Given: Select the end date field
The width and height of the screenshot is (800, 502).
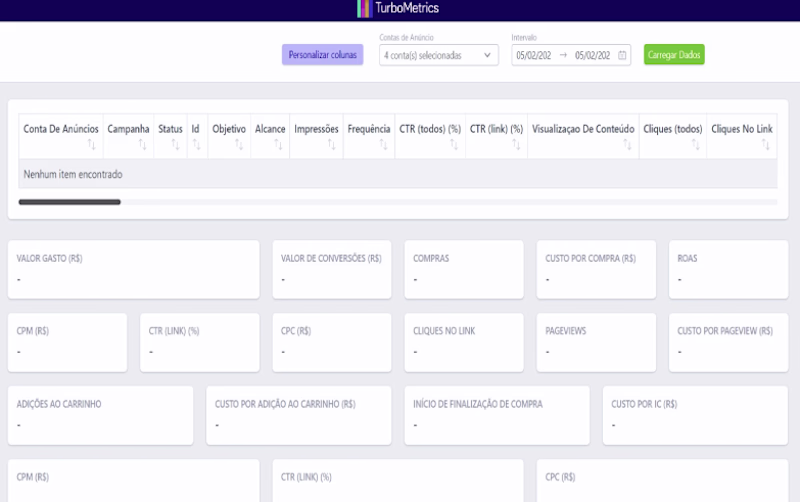Looking at the screenshot, I should pyautogui.click(x=593, y=55).
